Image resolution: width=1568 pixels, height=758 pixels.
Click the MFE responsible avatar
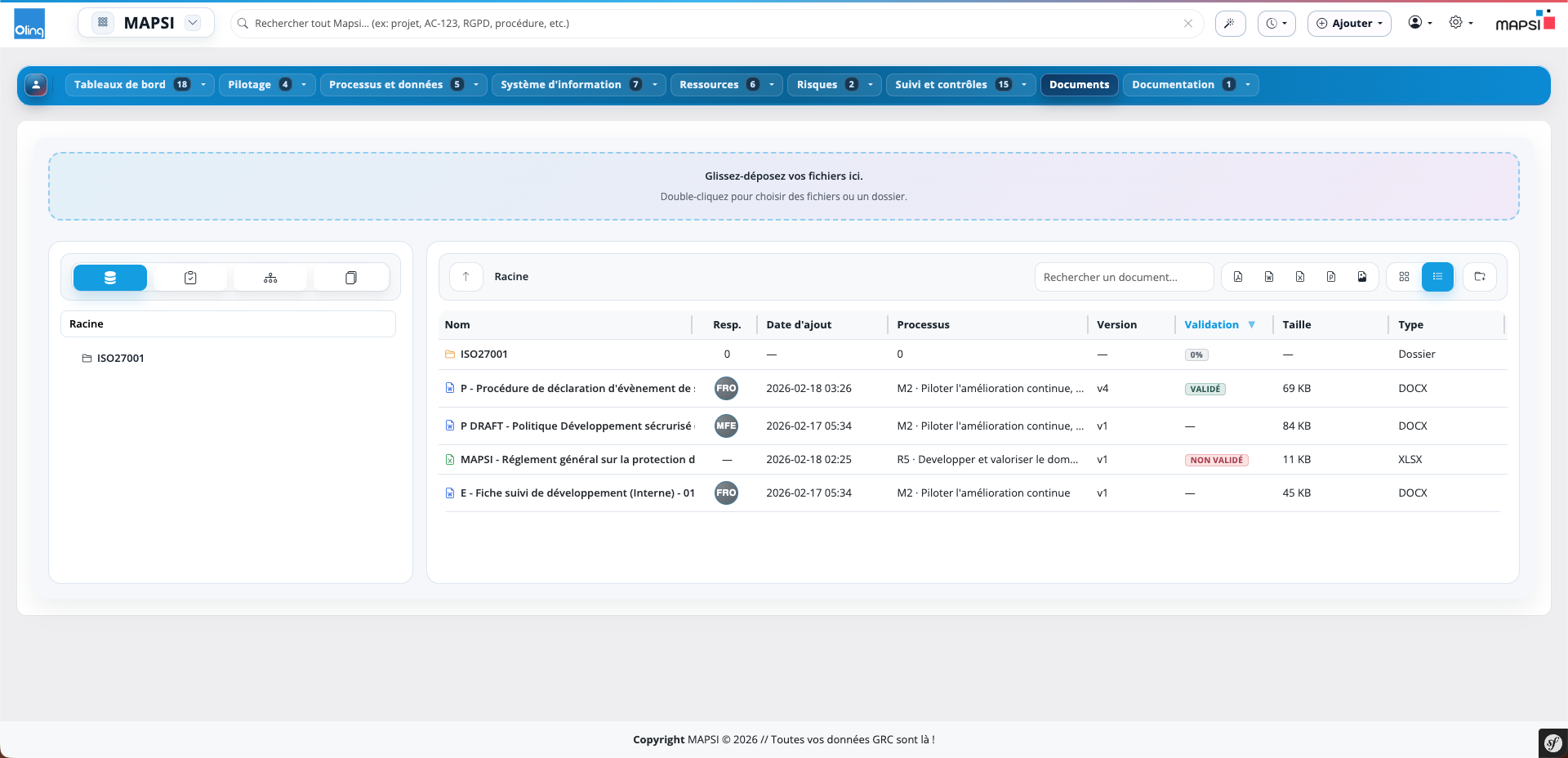pyautogui.click(x=726, y=426)
